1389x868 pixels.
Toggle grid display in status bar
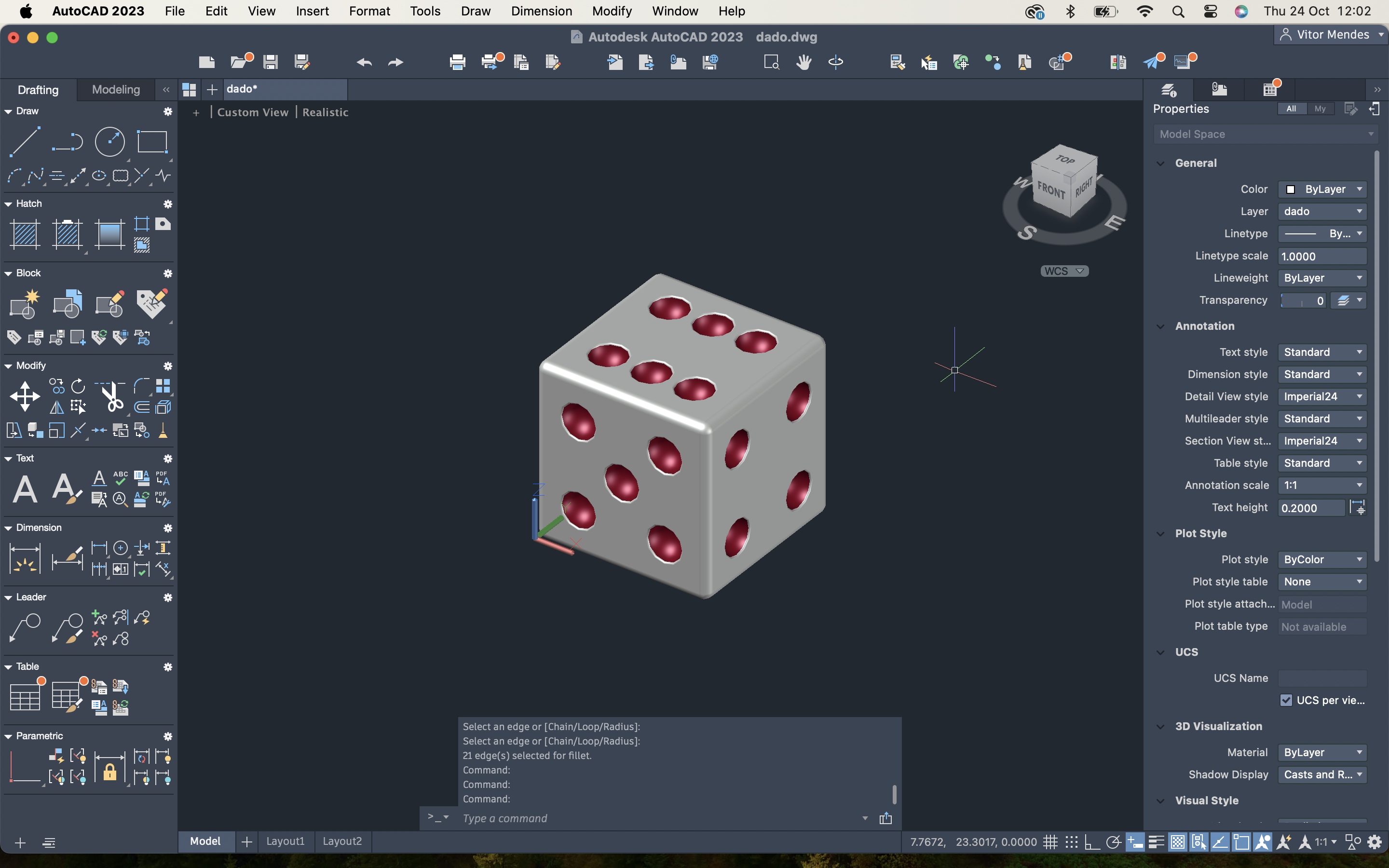(x=1050, y=842)
